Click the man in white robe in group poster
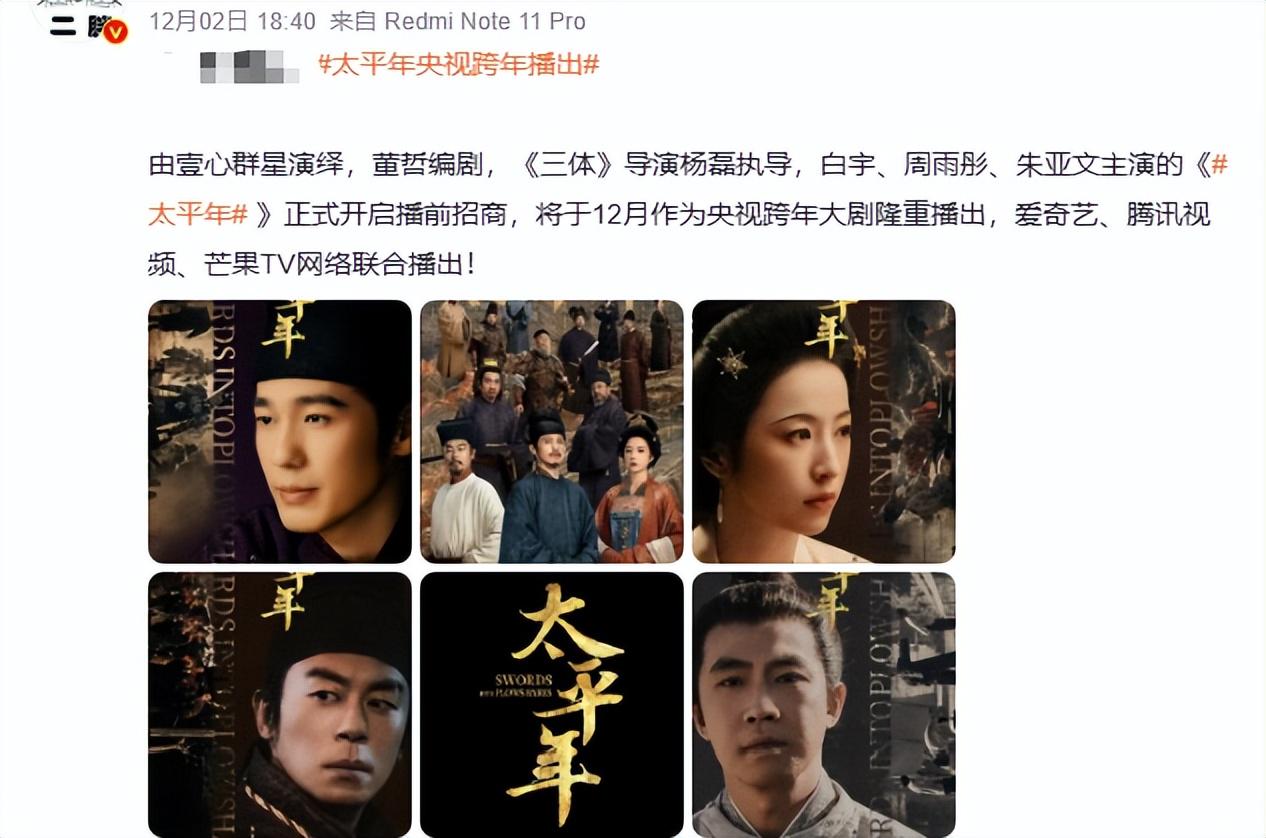This screenshot has width=1266, height=838. (x=466, y=492)
